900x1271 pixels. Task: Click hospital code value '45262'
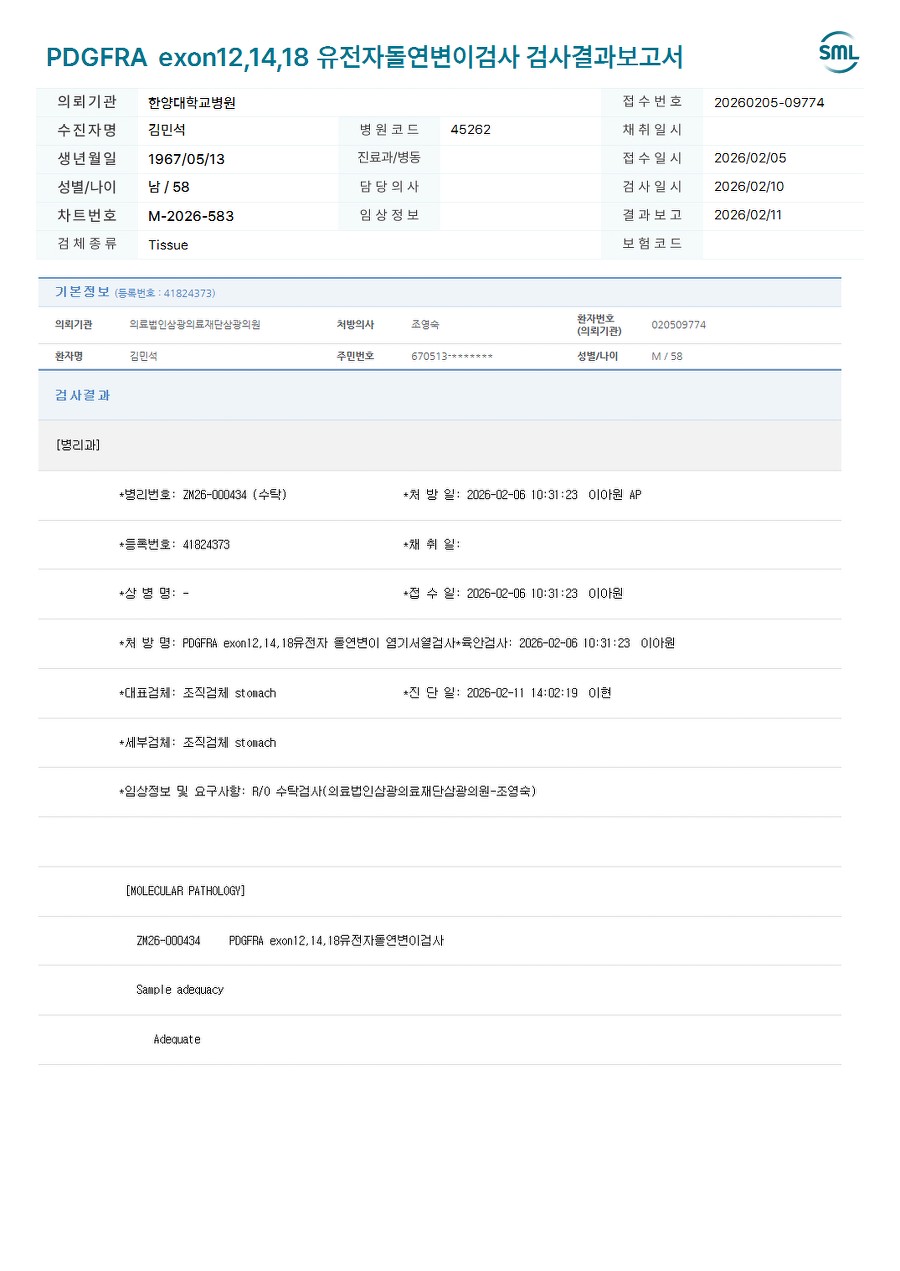471,130
